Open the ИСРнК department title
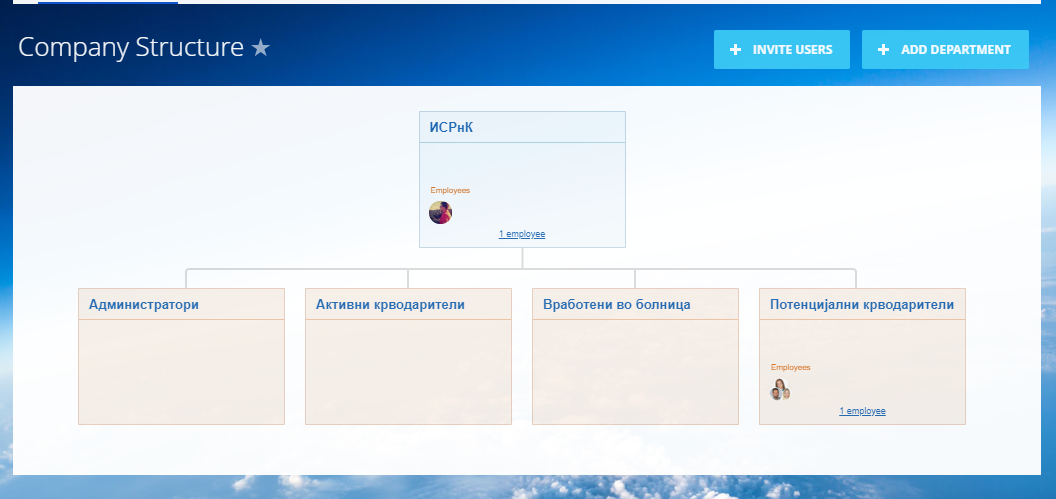This screenshot has width=1056, height=499. click(x=451, y=127)
